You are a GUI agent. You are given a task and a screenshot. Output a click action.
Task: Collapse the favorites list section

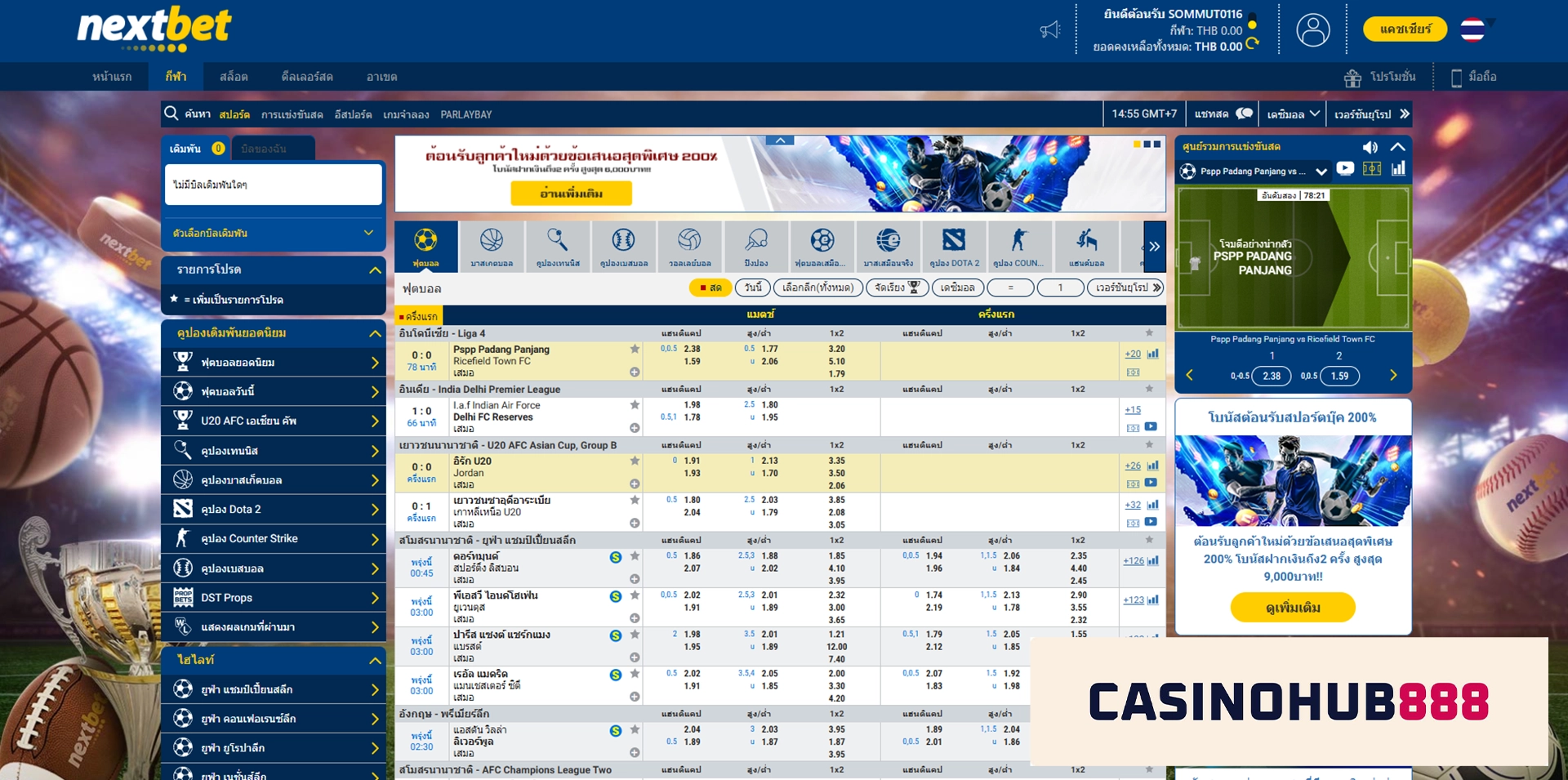[x=375, y=270]
